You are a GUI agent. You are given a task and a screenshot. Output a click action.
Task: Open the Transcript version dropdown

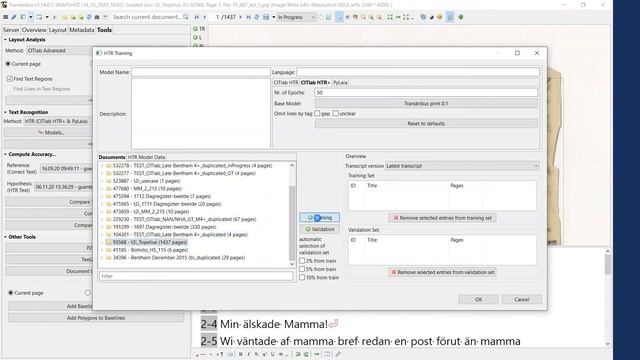point(462,166)
